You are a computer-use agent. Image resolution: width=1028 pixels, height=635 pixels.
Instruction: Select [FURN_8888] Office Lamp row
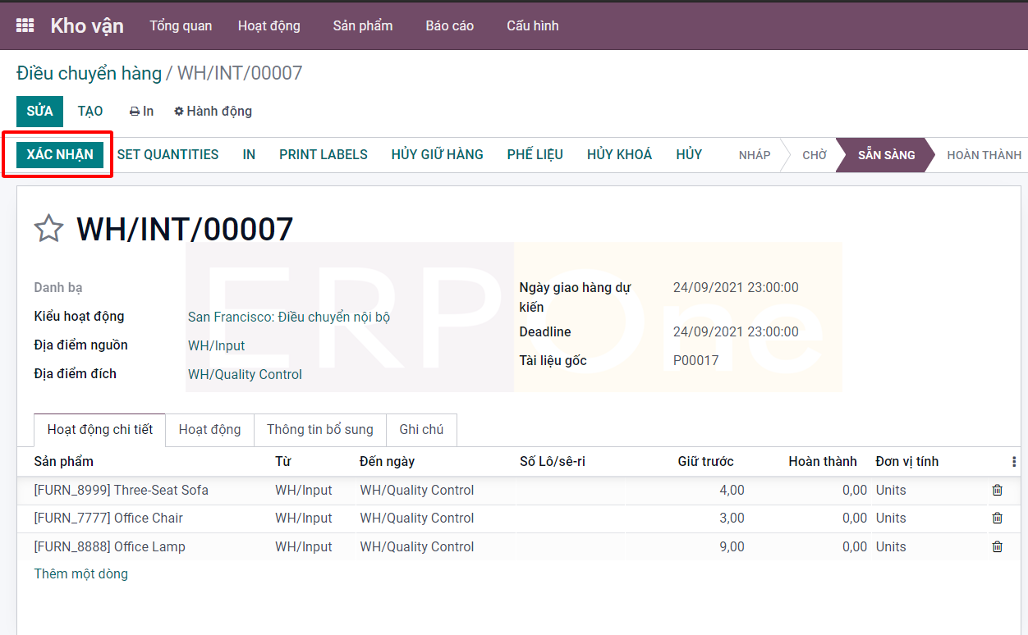pyautogui.click(x=518, y=547)
